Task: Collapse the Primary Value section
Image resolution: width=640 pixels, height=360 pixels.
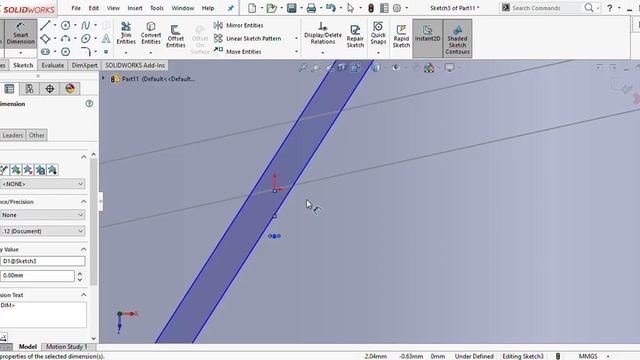Action: pyautogui.click(x=84, y=249)
